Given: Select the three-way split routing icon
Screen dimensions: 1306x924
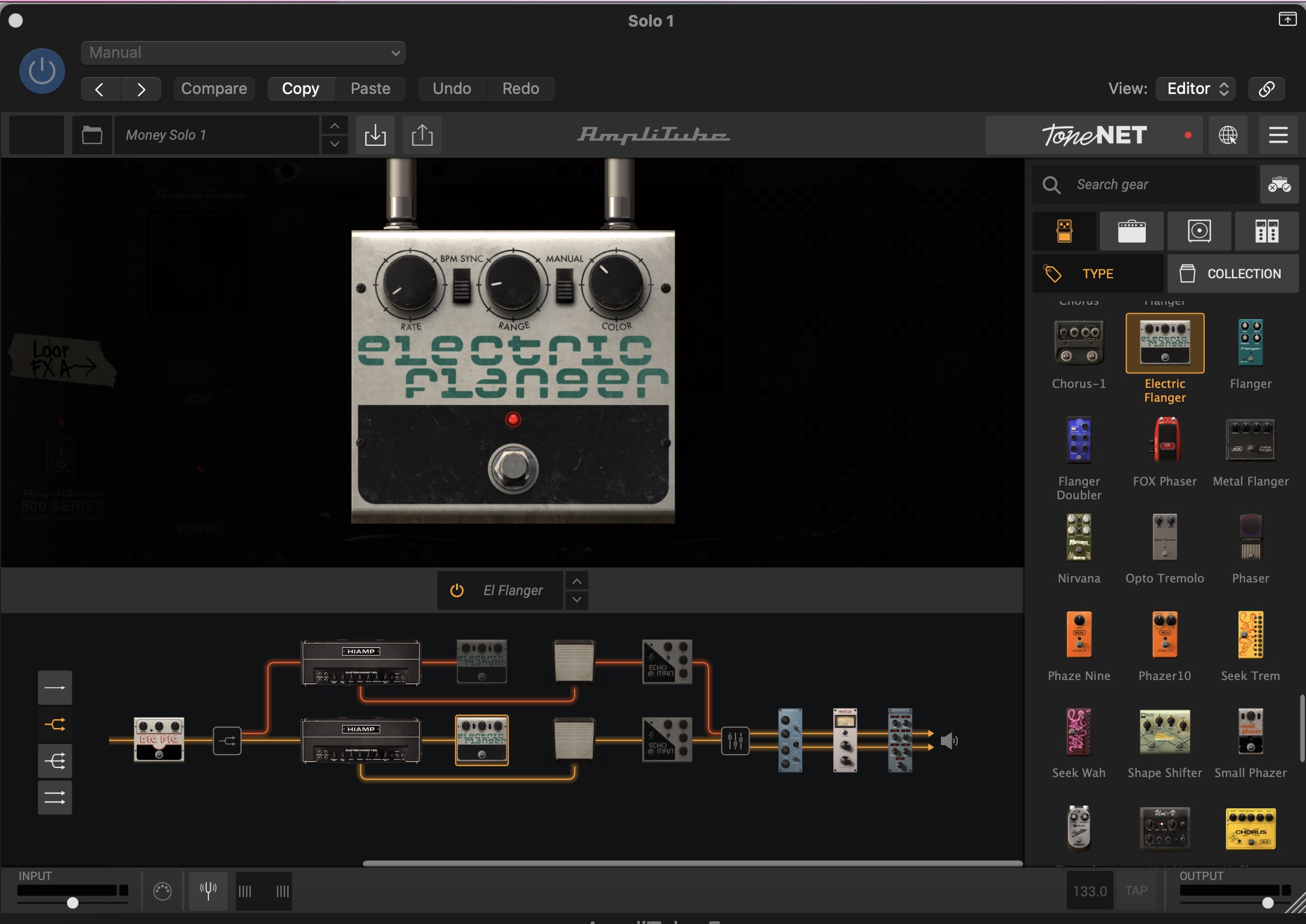Looking at the screenshot, I should 55,761.
